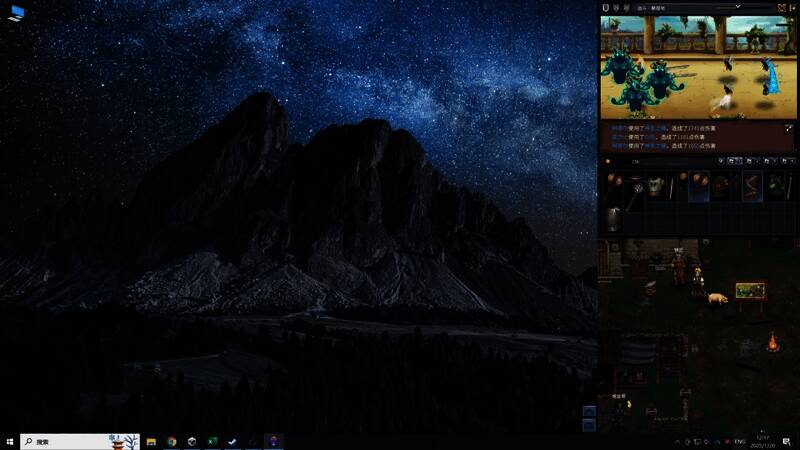Select the green-framed inventory item

[776, 186]
